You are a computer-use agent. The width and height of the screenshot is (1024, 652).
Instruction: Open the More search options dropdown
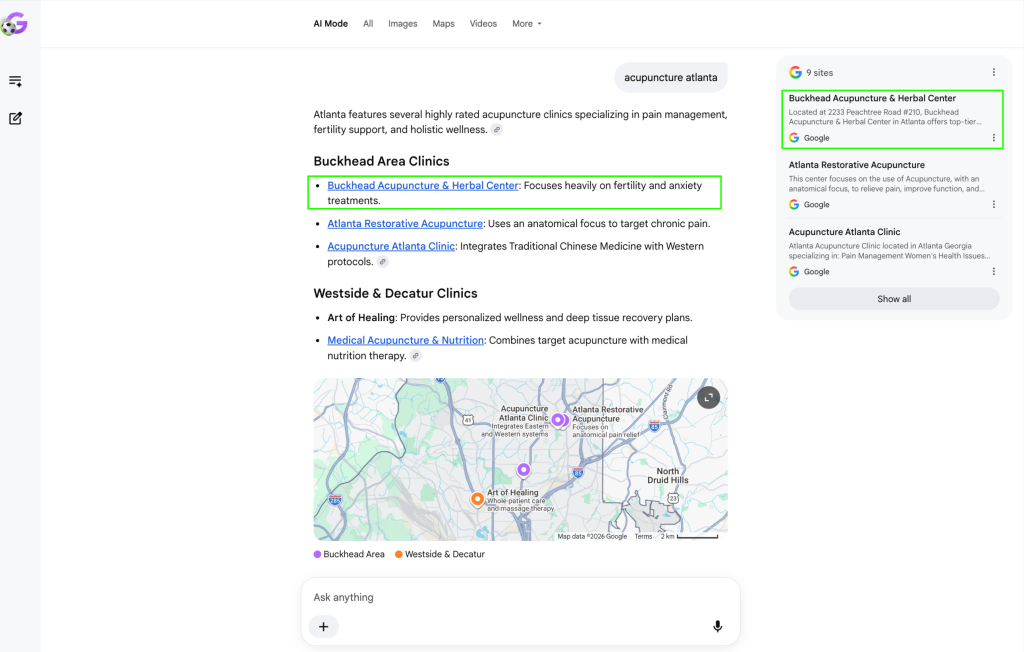526,24
